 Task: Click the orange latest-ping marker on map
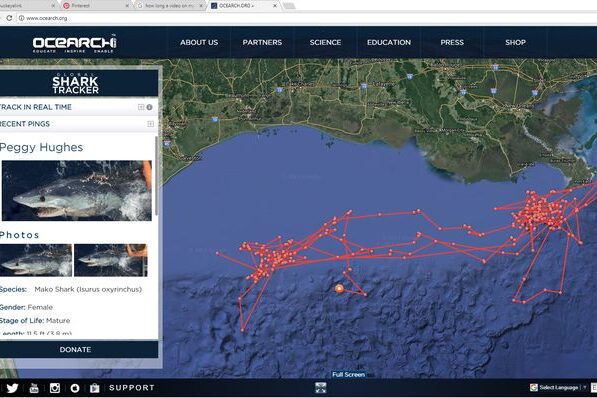(340, 289)
